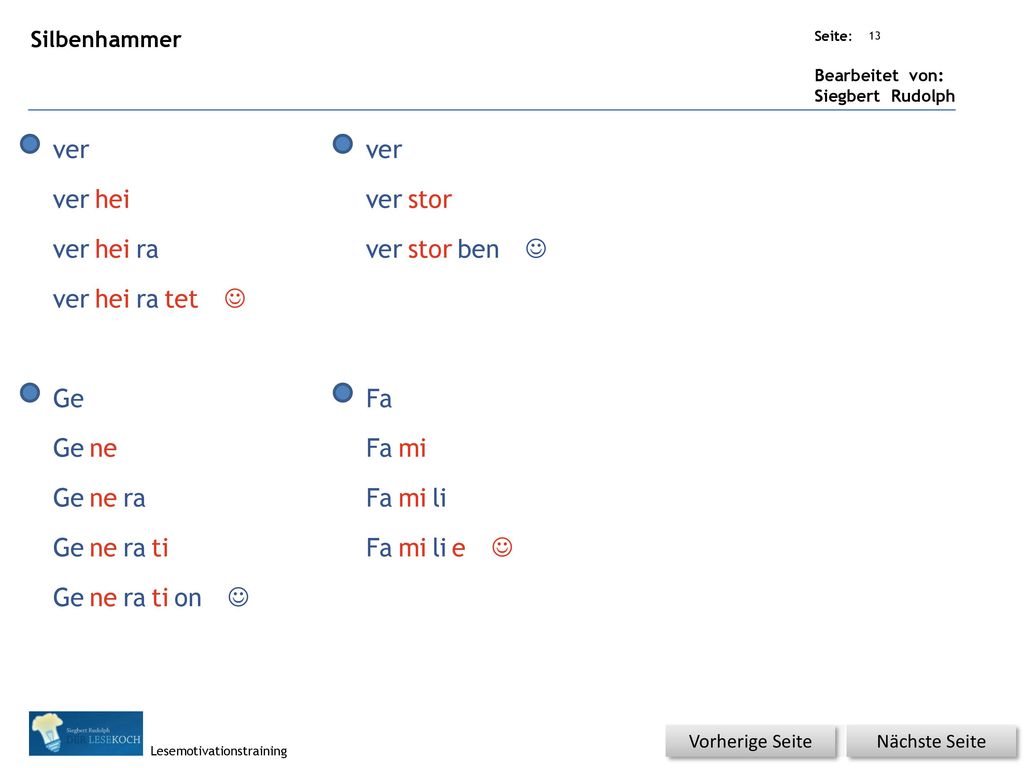
Task: Click the Lesemotivationstraining label
Action: [x=219, y=751]
